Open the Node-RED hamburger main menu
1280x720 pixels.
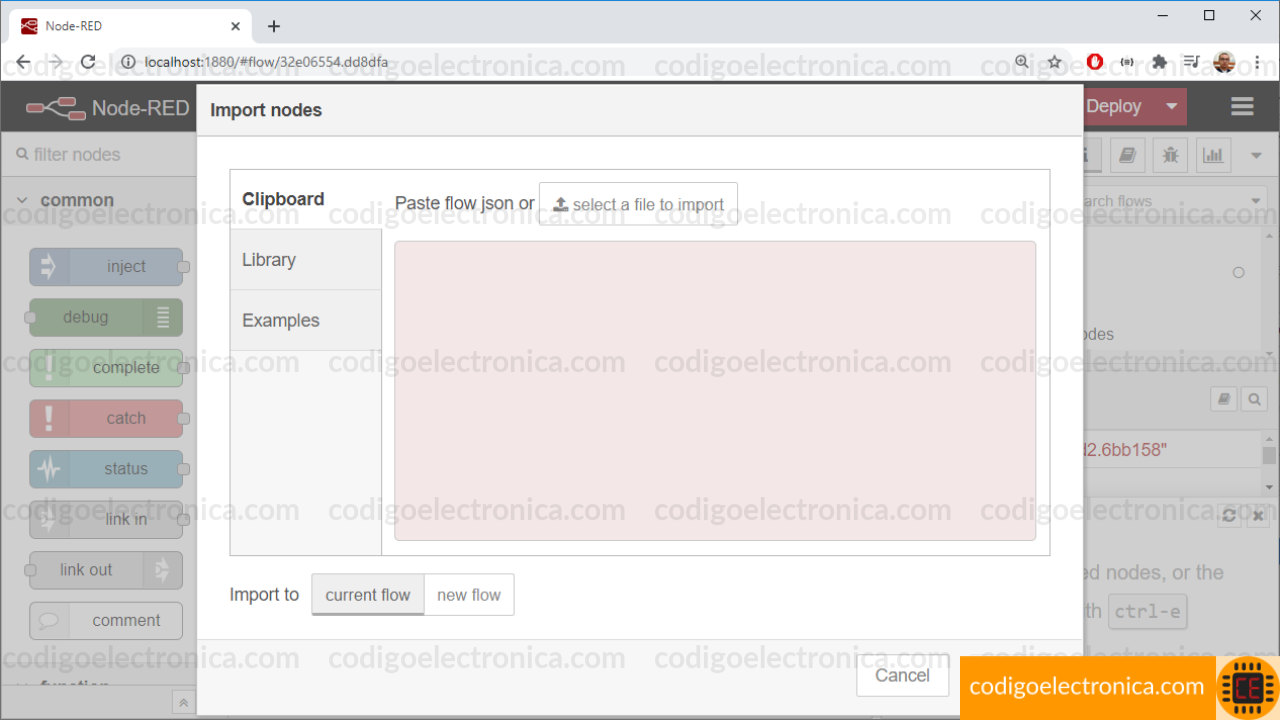(x=1242, y=106)
